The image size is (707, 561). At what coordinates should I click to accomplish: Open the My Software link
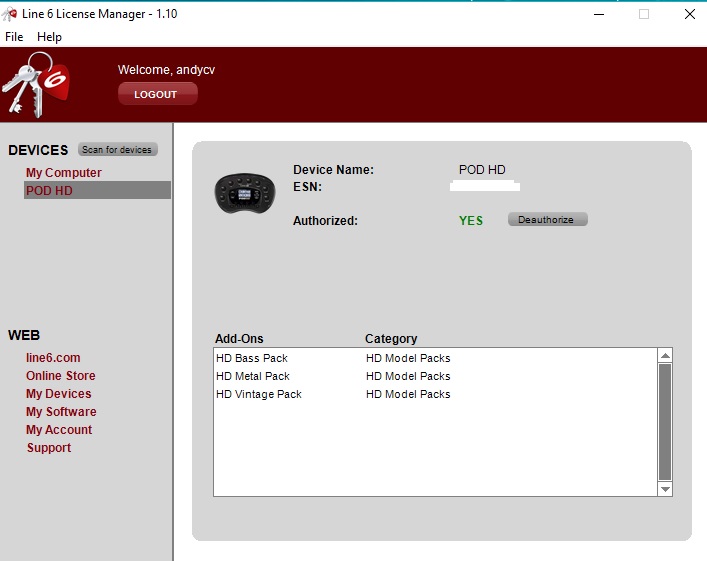click(61, 412)
